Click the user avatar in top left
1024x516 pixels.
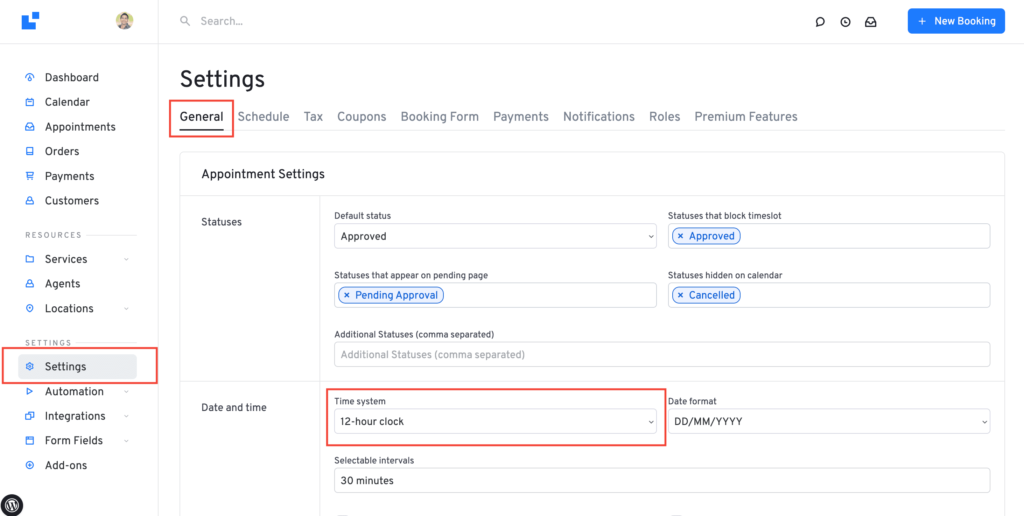point(124,21)
